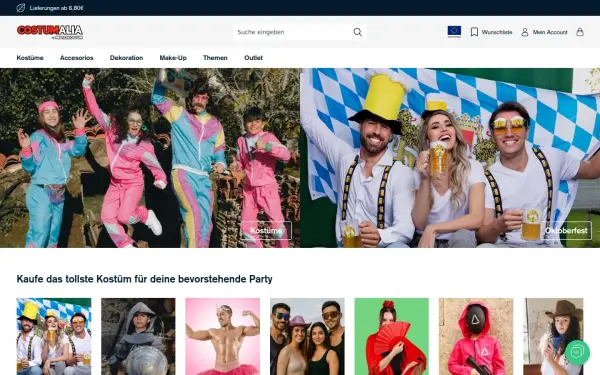
Task: Open the Oktoberfest trio costume thumbnail
Action: [x=54, y=336]
